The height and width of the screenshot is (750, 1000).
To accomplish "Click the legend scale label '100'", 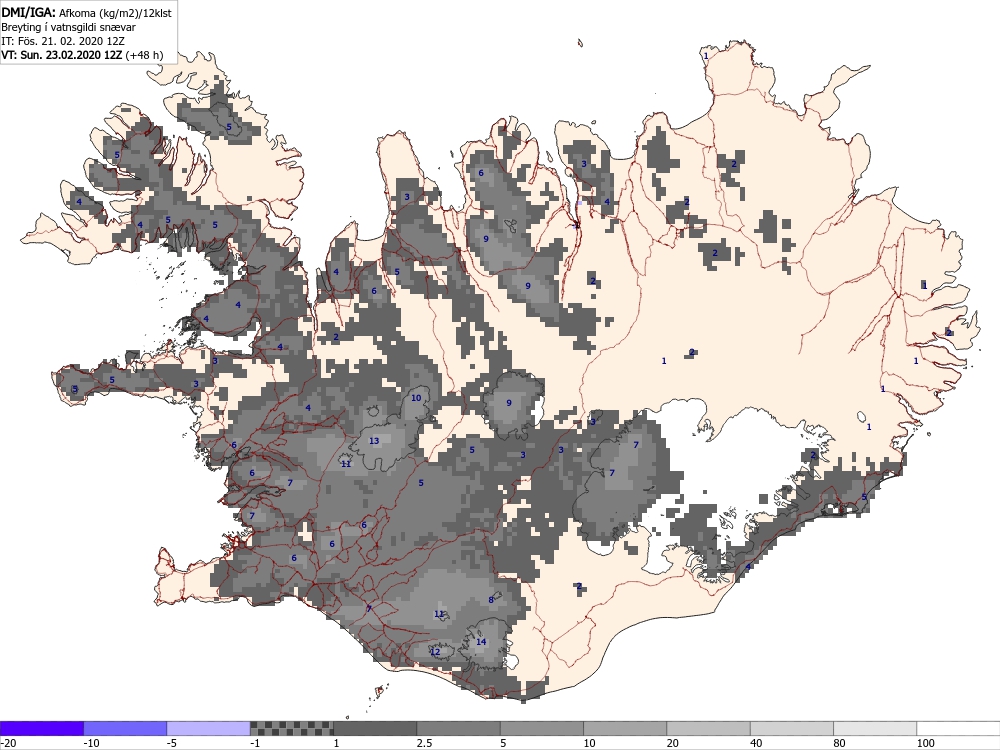I will point(926,743).
